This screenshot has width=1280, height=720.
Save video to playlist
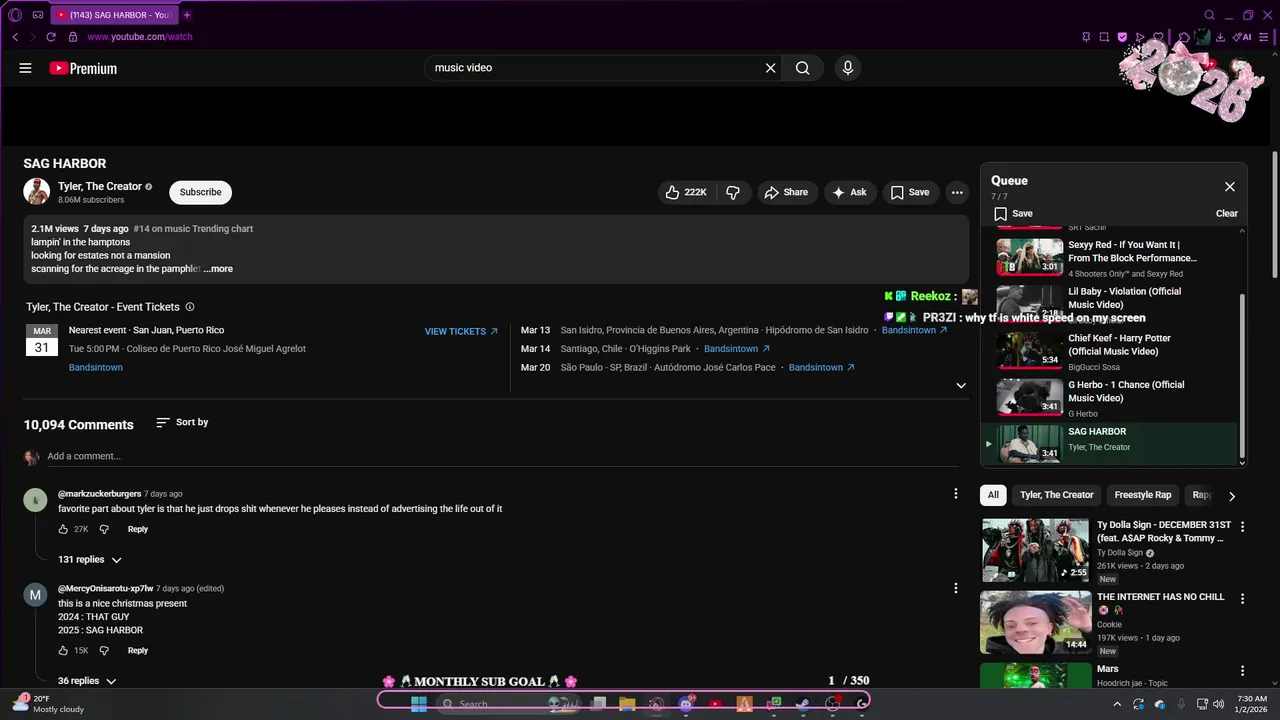pyautogui.click(x=910, y=192)
